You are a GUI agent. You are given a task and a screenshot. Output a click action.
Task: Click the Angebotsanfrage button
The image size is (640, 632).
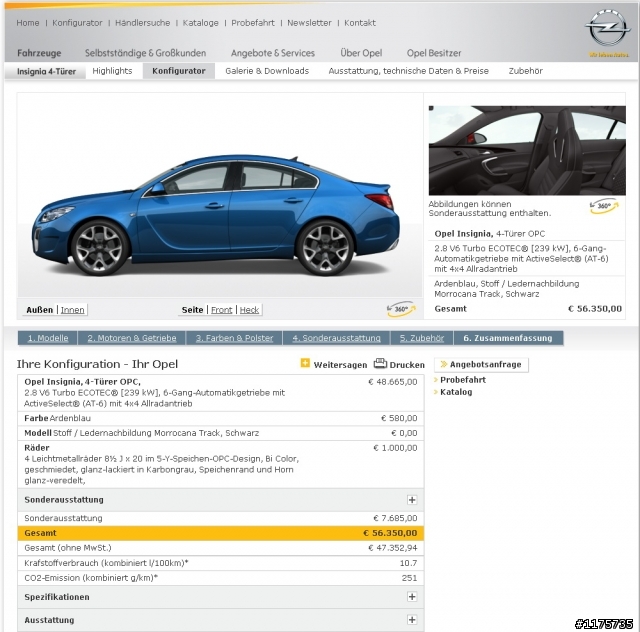(x=481, y=365)
